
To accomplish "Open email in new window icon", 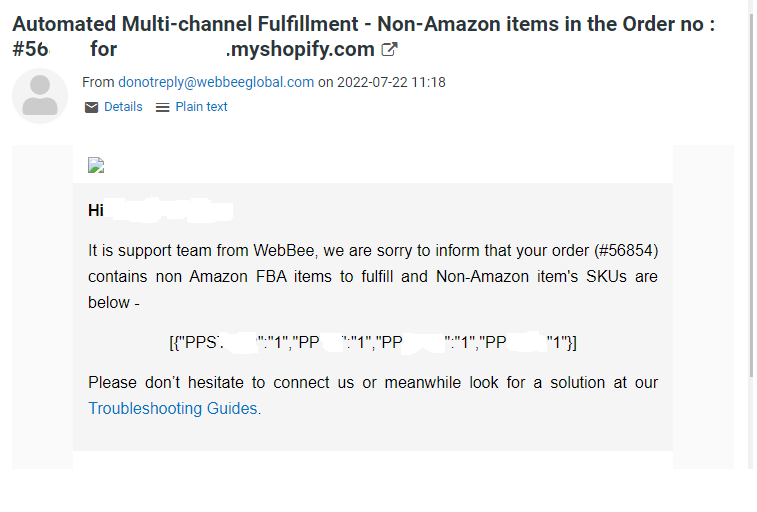I will [390, 49].
